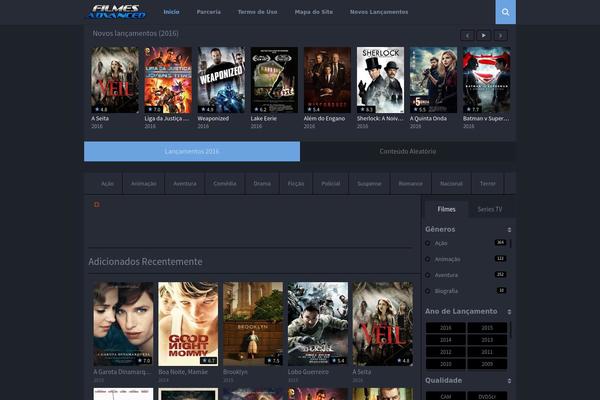
Task: Collapse the Gêneros filter section
Action: click(x=509, y=230)
